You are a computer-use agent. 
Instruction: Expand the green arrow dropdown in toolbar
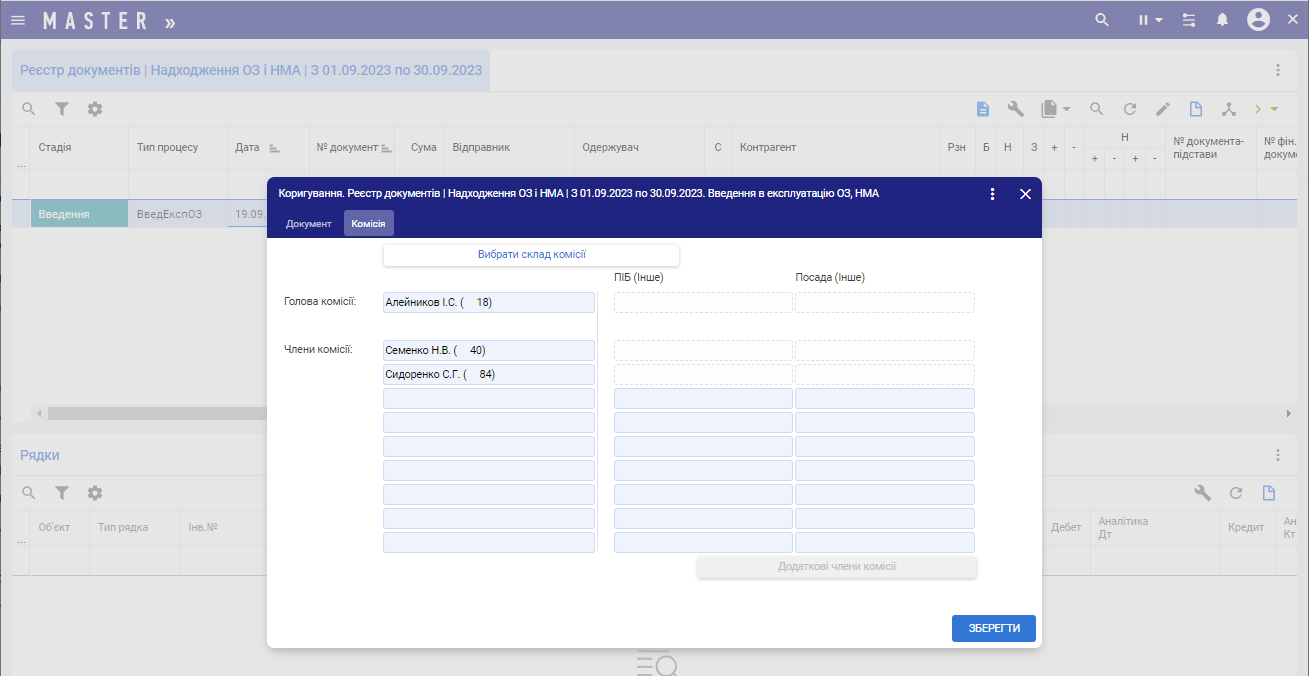(1275, 109)
